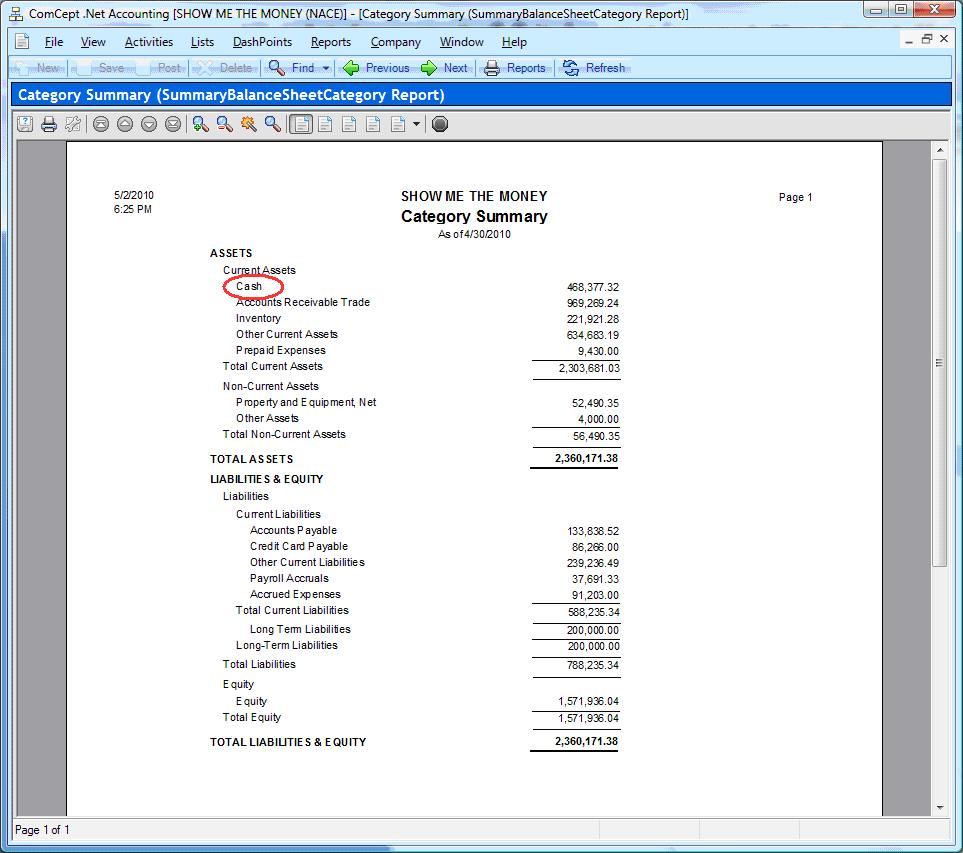963x853 pixels.
Task: Open the DashPoints menu
Action: (262, 42)
